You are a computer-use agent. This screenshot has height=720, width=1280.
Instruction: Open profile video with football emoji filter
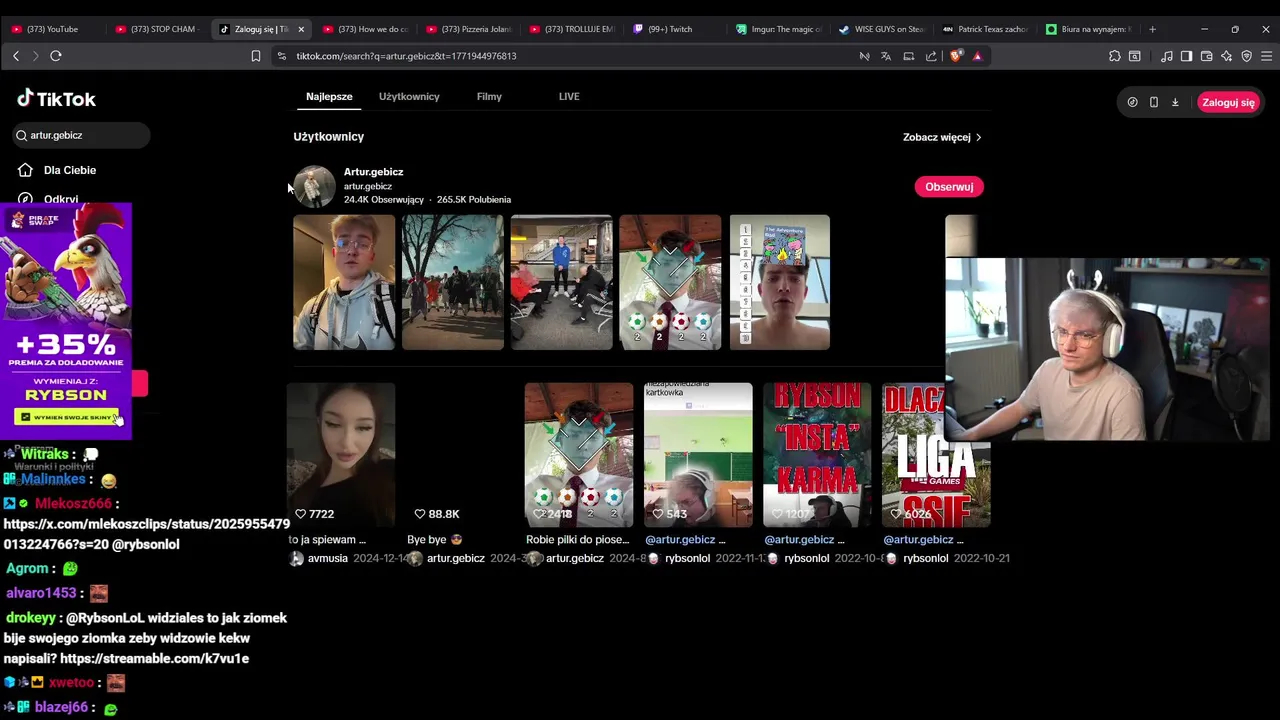coord(670,282)
